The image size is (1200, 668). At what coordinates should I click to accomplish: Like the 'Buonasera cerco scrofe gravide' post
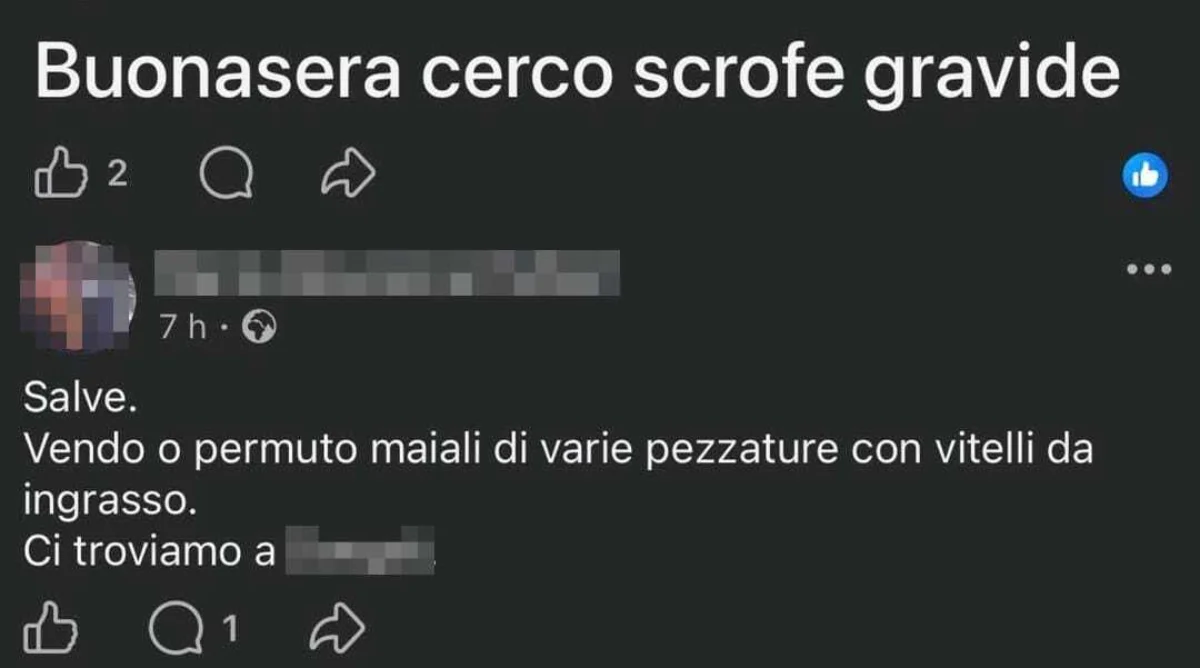pos(57,176)
